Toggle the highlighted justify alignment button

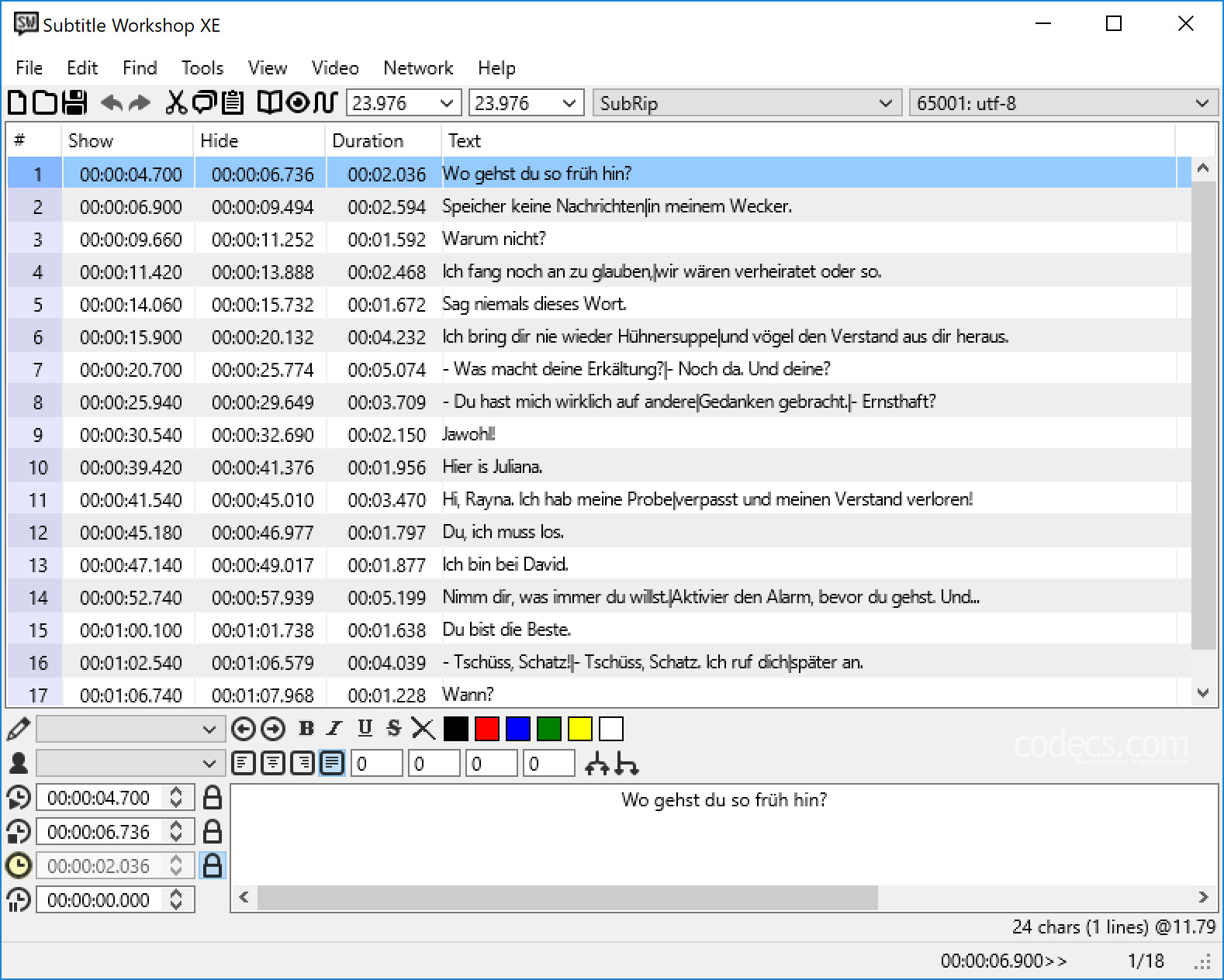click(x=332, y=764)
